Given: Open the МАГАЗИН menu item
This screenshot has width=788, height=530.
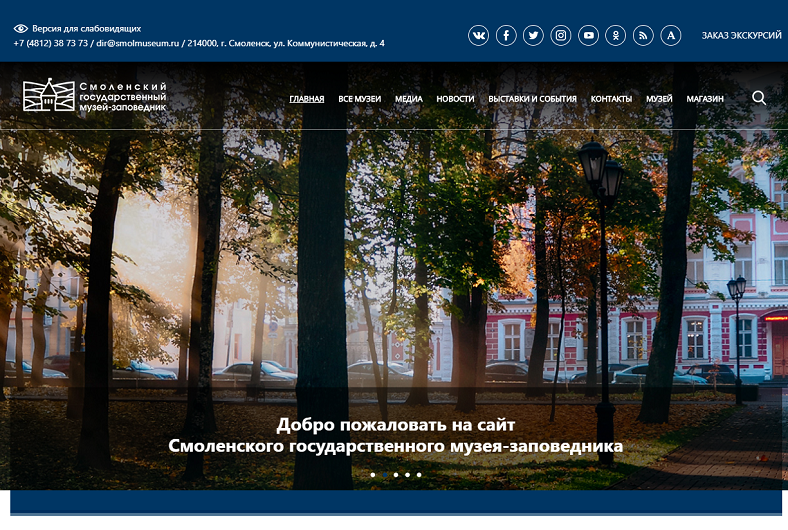Looking at the screenshot, I should coord(705,99).
